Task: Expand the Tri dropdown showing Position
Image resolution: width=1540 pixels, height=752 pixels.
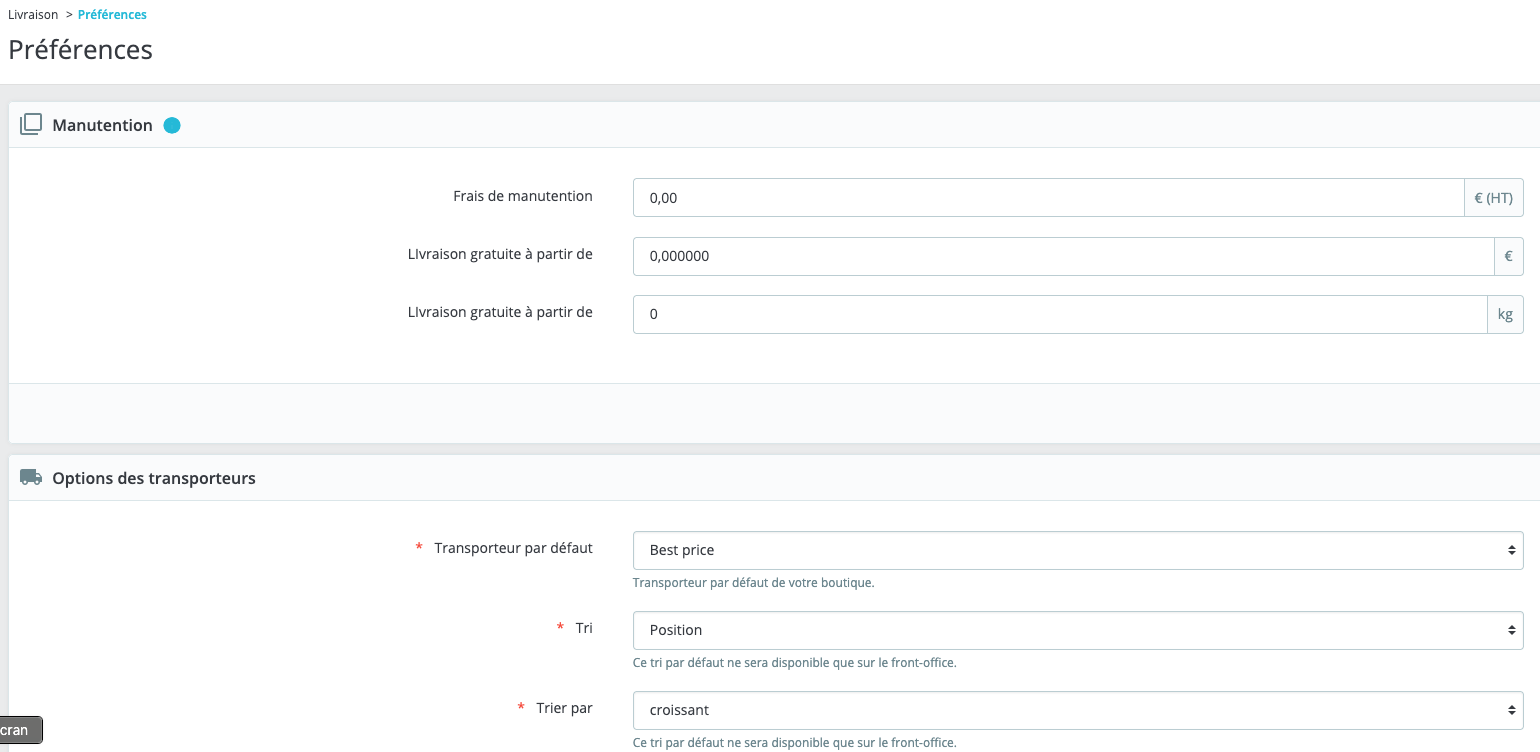Action: click(1077, 630)
